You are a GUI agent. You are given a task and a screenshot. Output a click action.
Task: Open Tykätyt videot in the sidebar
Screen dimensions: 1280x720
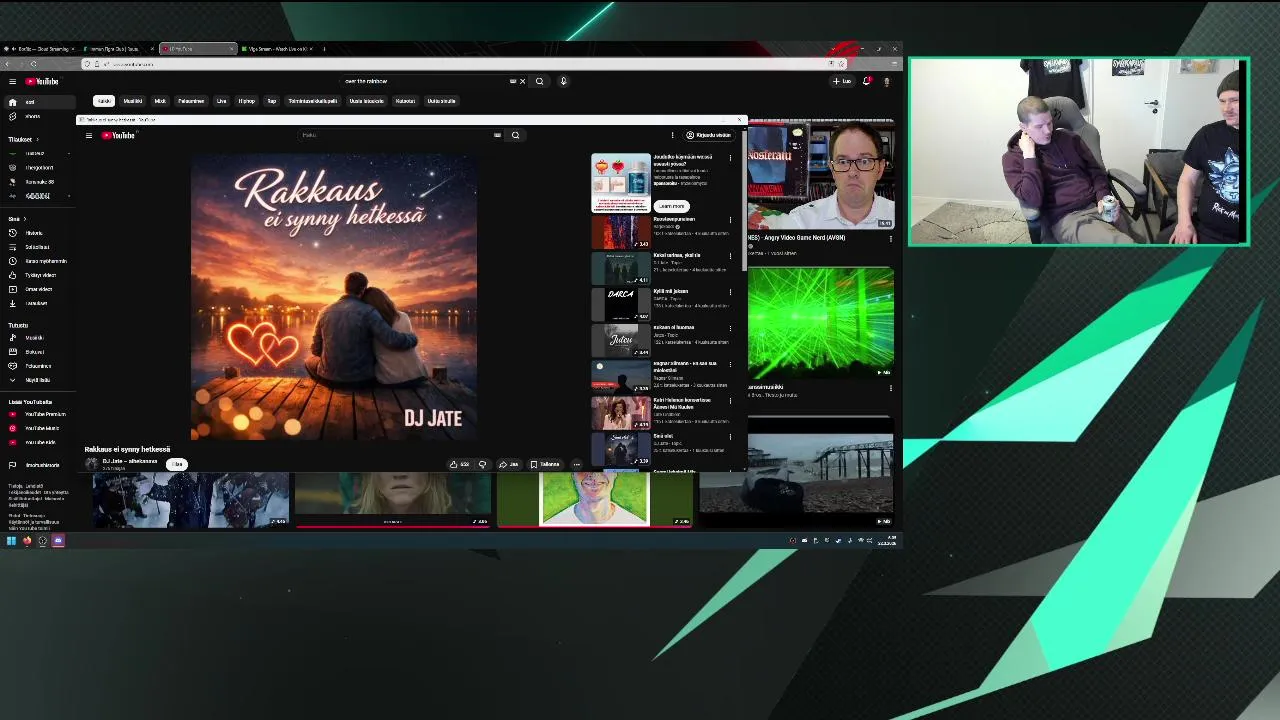click(x=38, y=275)
